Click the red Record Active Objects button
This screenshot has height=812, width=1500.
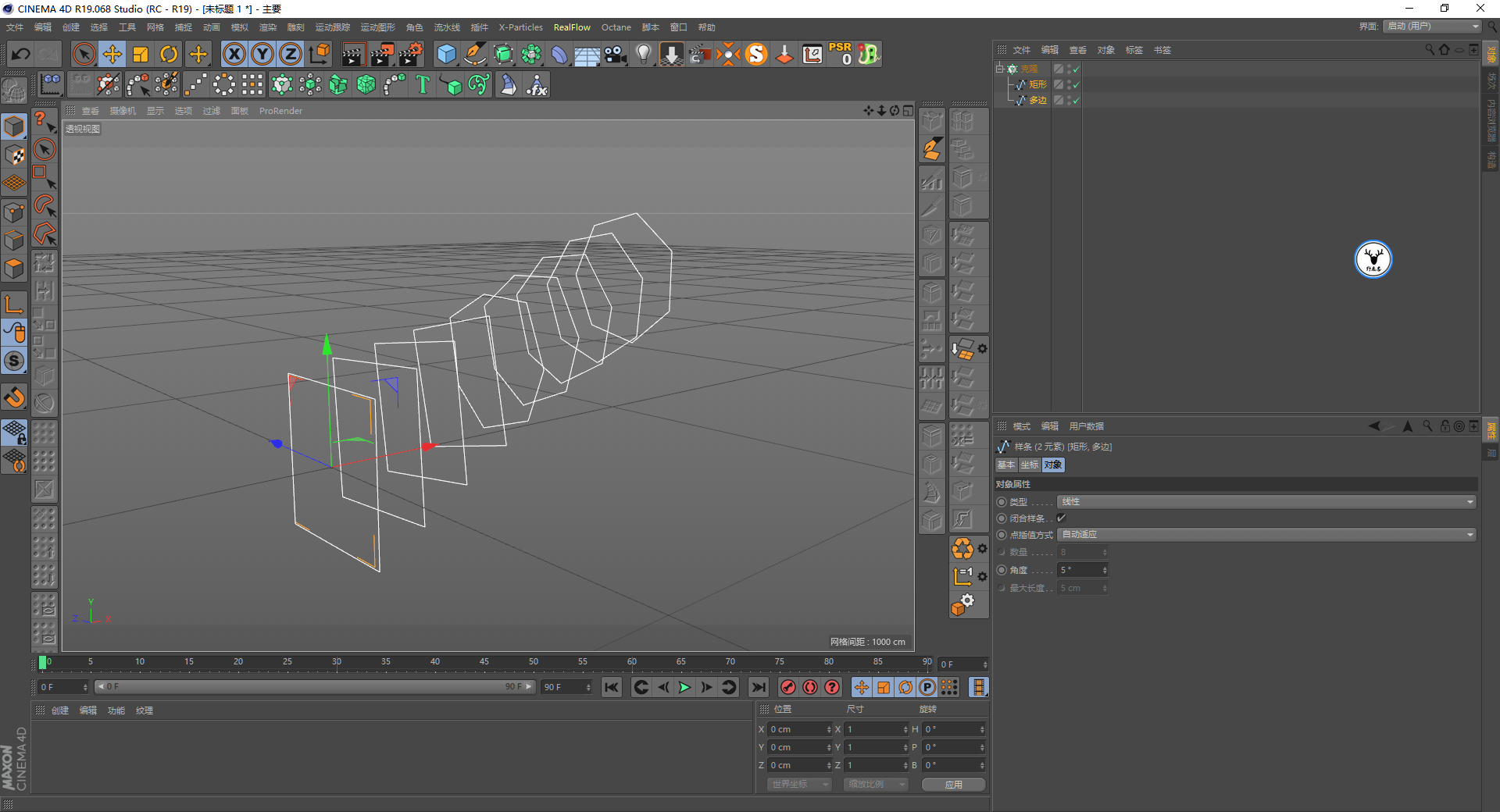[x=788, y=687]
